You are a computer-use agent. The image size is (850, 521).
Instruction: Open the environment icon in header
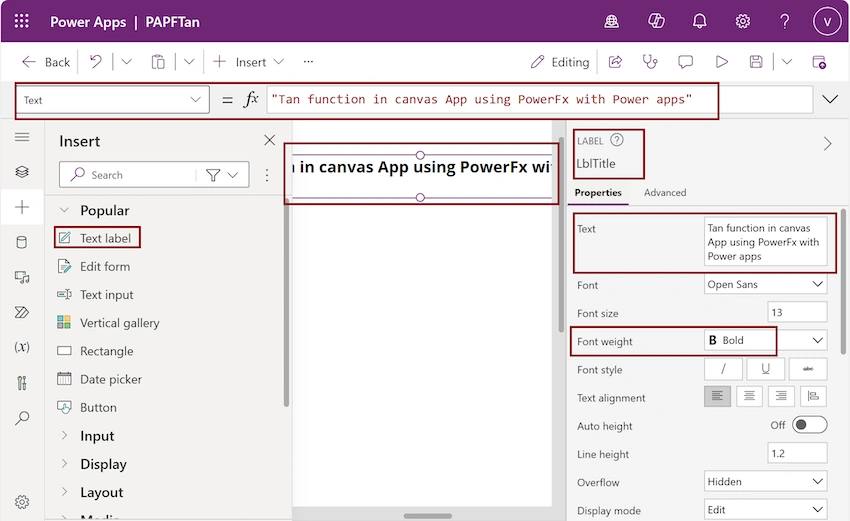pyautogui.click(x=611, y=21)
